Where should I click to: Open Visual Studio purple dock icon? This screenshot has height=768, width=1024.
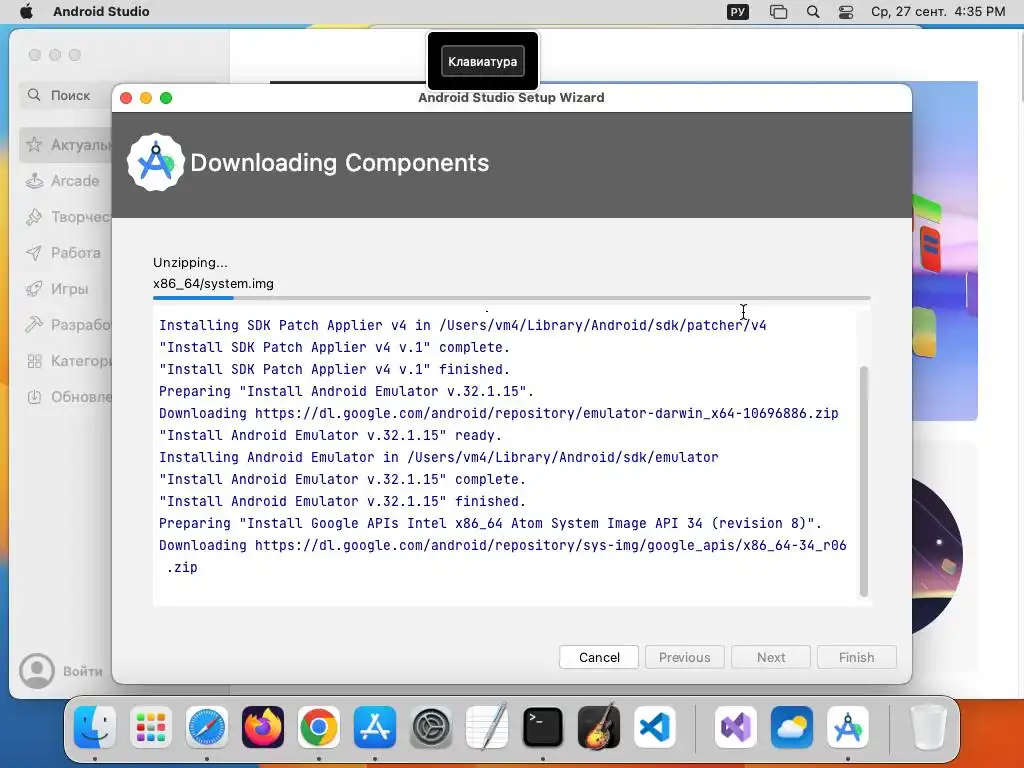[736, 727]
